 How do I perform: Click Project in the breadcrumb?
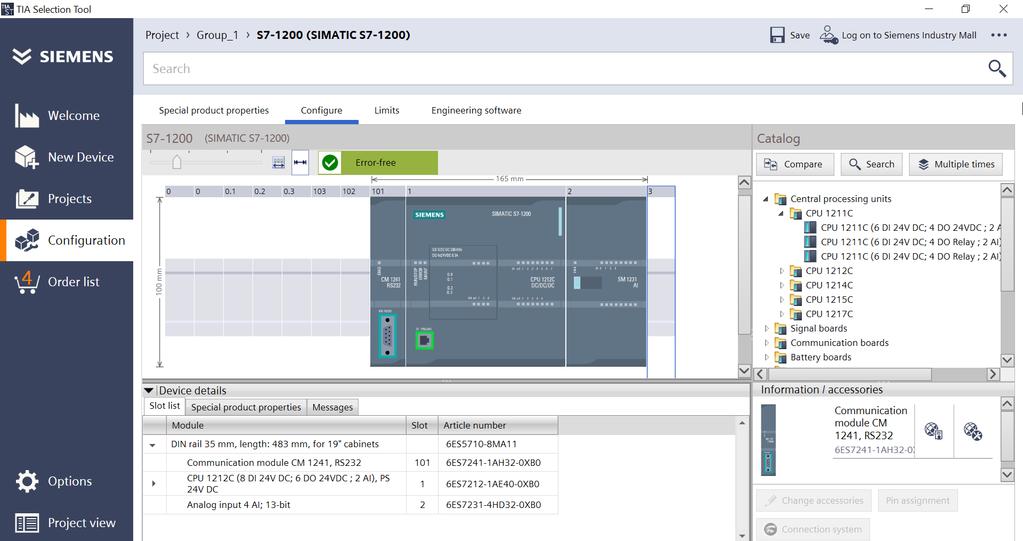pos(162,35)
